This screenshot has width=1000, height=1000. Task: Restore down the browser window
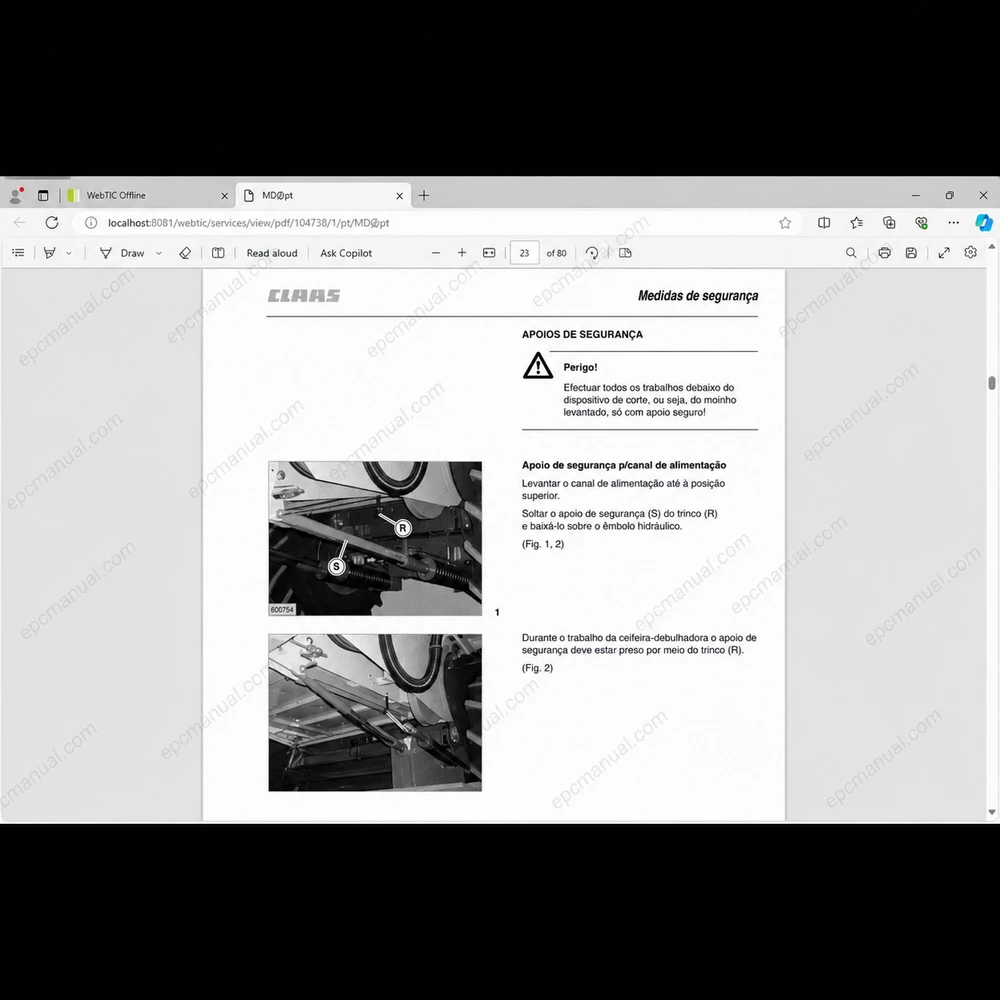coord(950,195)
